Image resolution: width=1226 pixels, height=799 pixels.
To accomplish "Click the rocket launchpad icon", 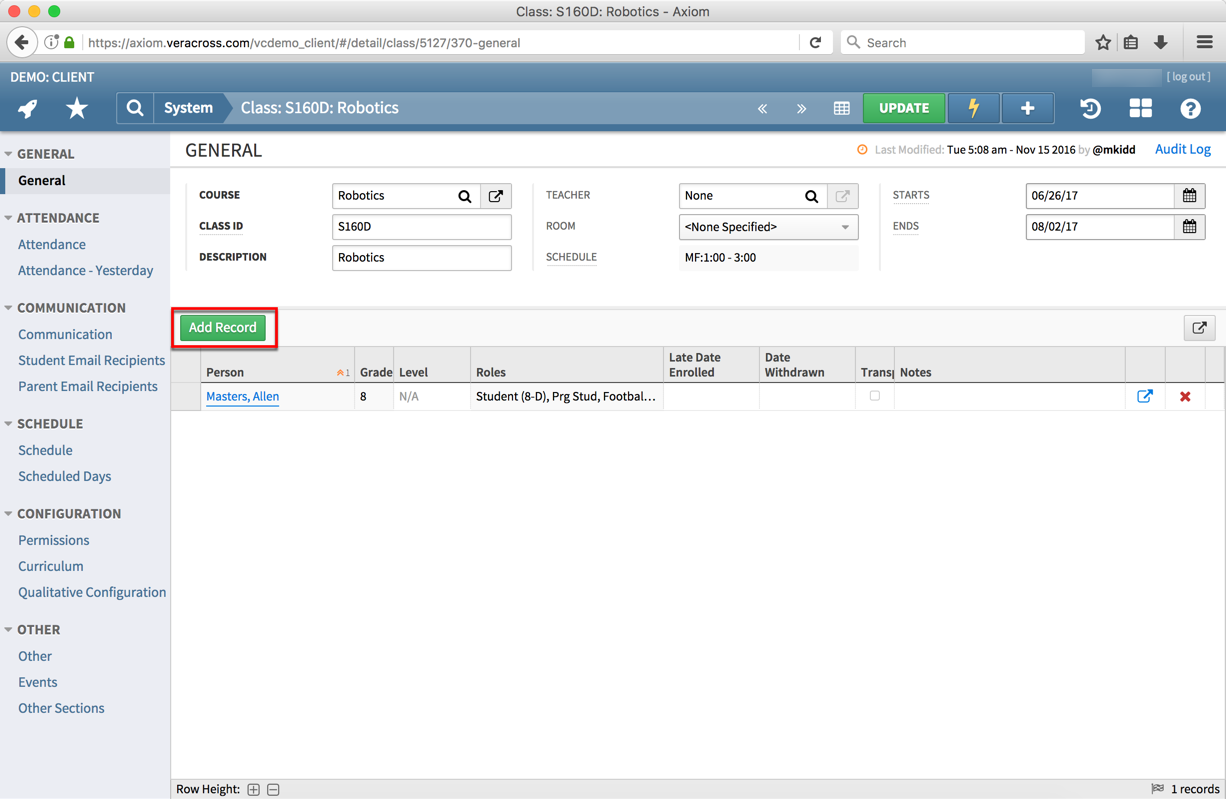I will pos(28,108).
